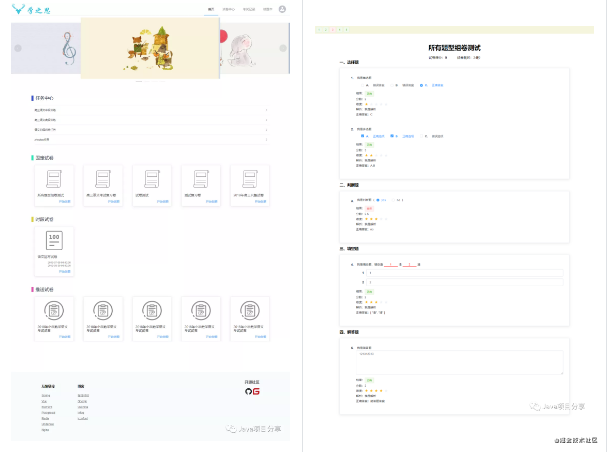Advance carousel with the right arrow

(x=283, y=48)
